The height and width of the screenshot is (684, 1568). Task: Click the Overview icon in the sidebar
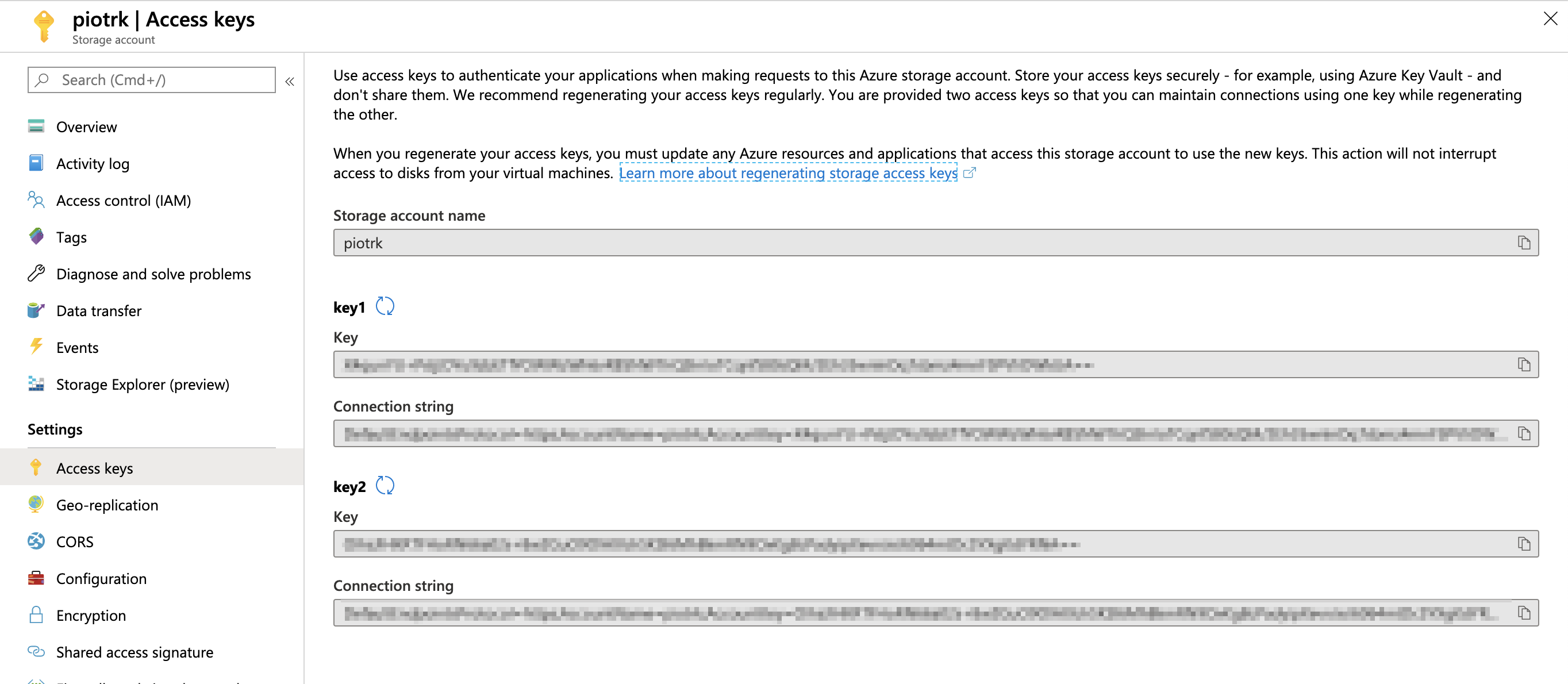coord(36,126)
